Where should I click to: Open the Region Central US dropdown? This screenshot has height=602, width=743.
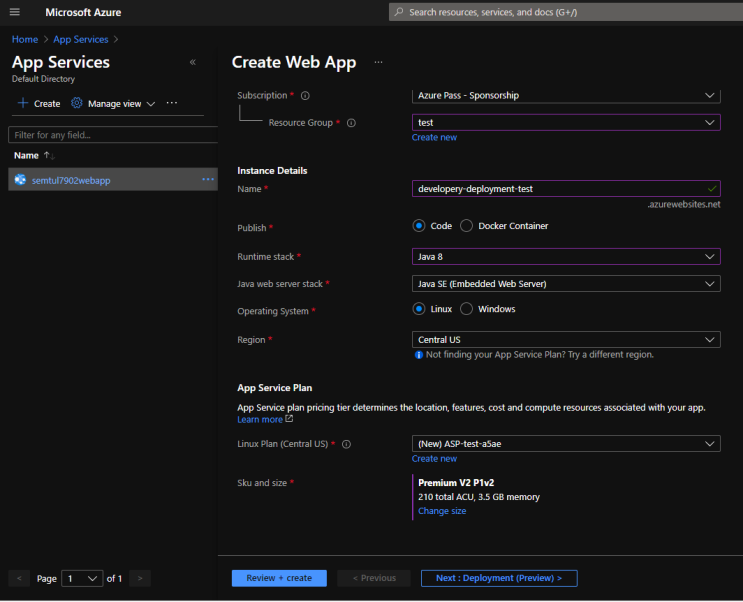(566, 340)
